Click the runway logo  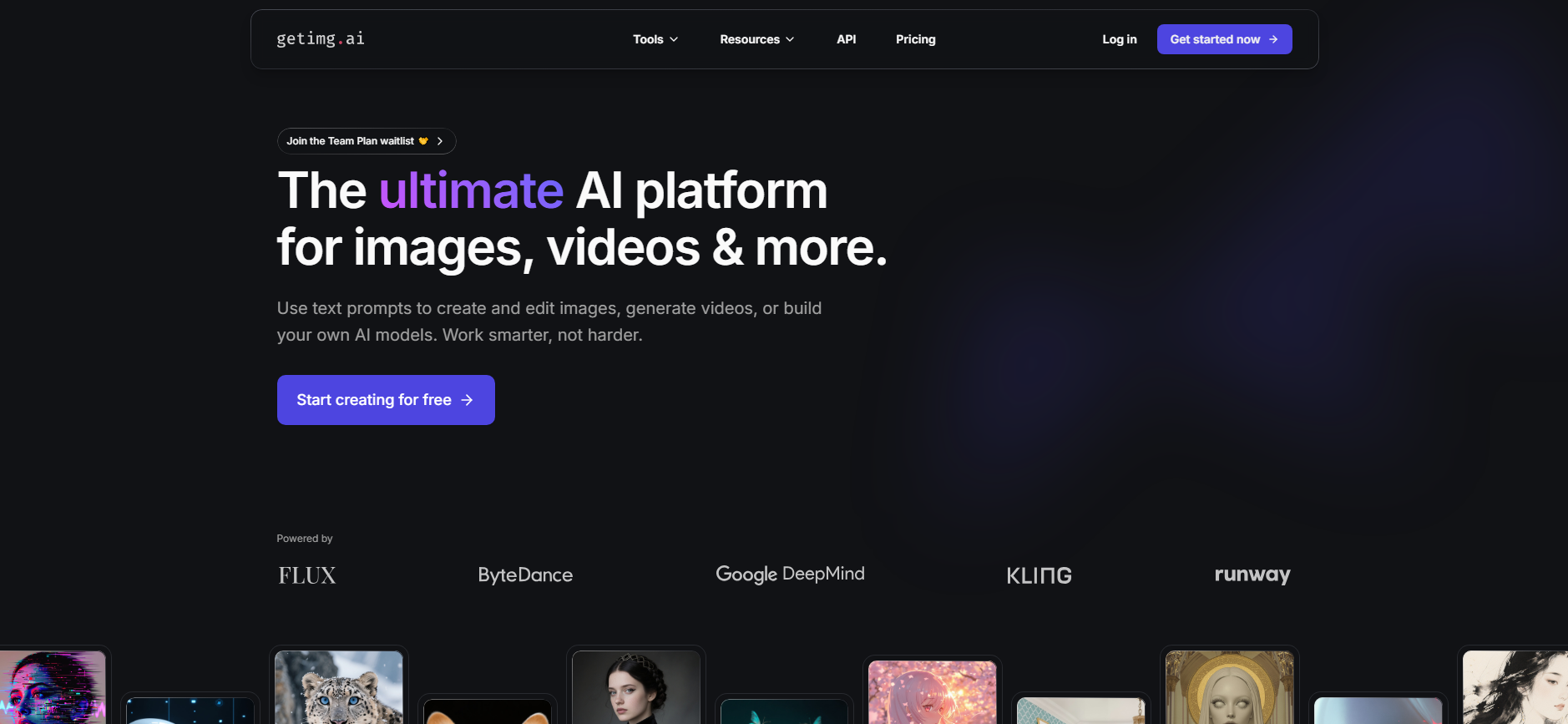pyautogui.click(x=1252, y=575)
